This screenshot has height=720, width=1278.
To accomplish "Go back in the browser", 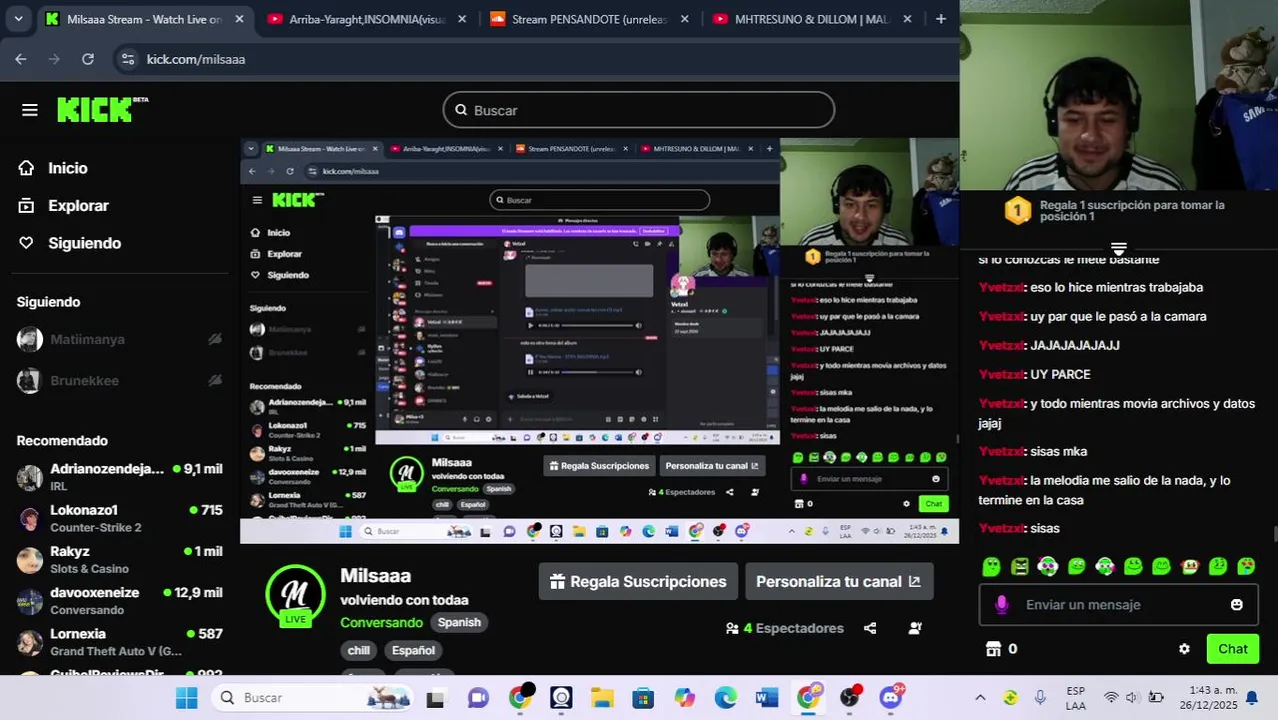I will [x=21, y=59].
